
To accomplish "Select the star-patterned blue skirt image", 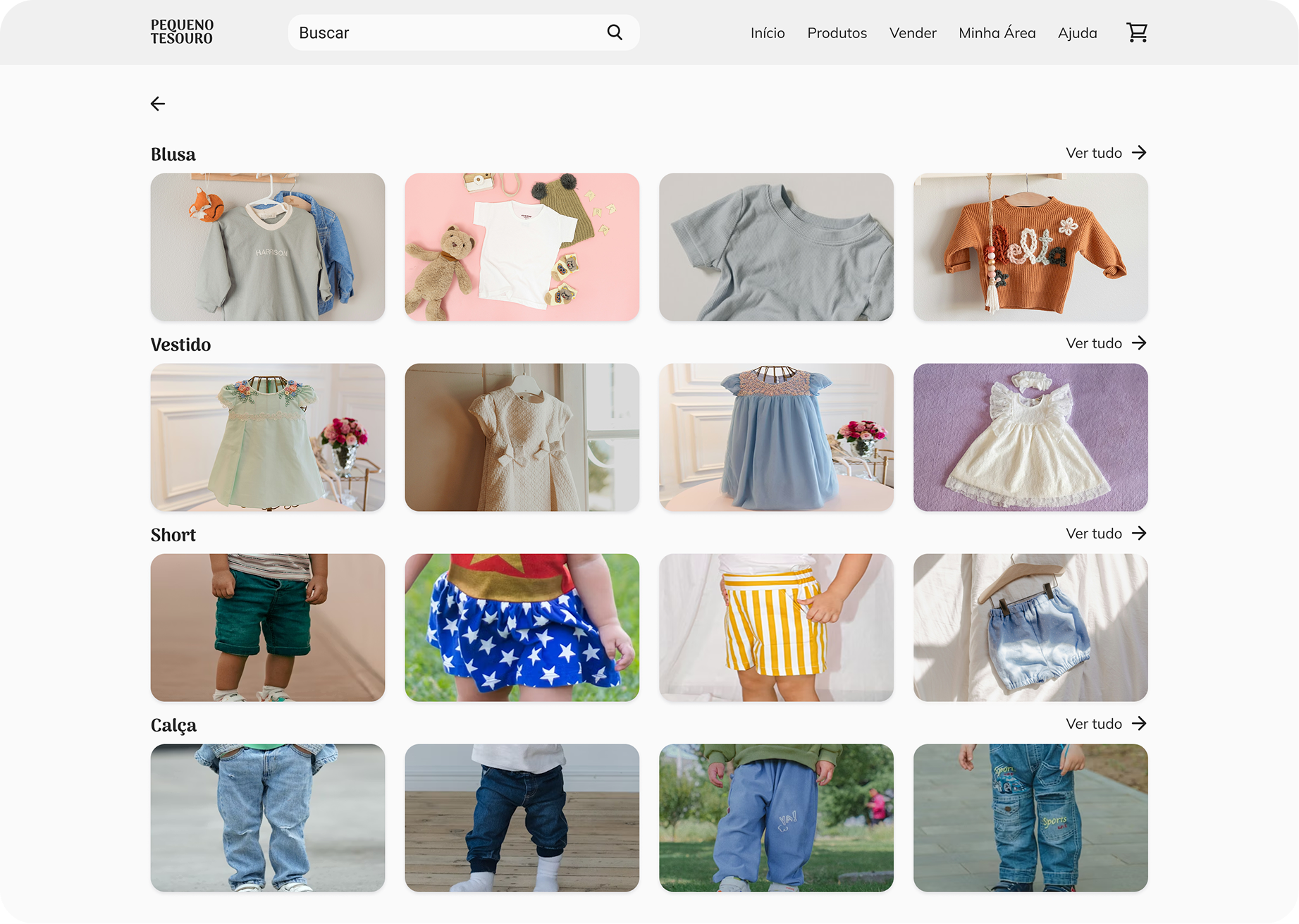I will [522, 628].
